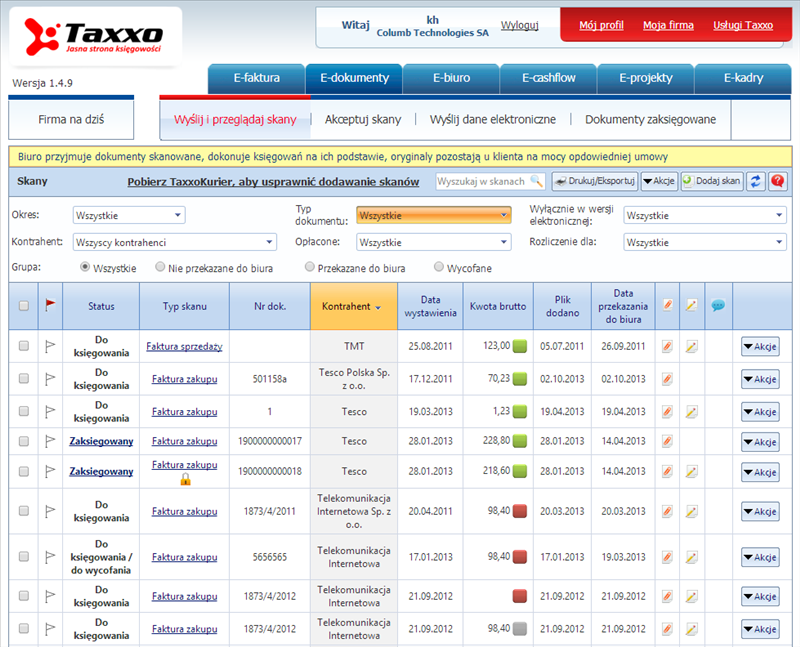This screenshot has width=800, height=647.
Task: Switch to the E-faktura tab
Action: [257, 78]
